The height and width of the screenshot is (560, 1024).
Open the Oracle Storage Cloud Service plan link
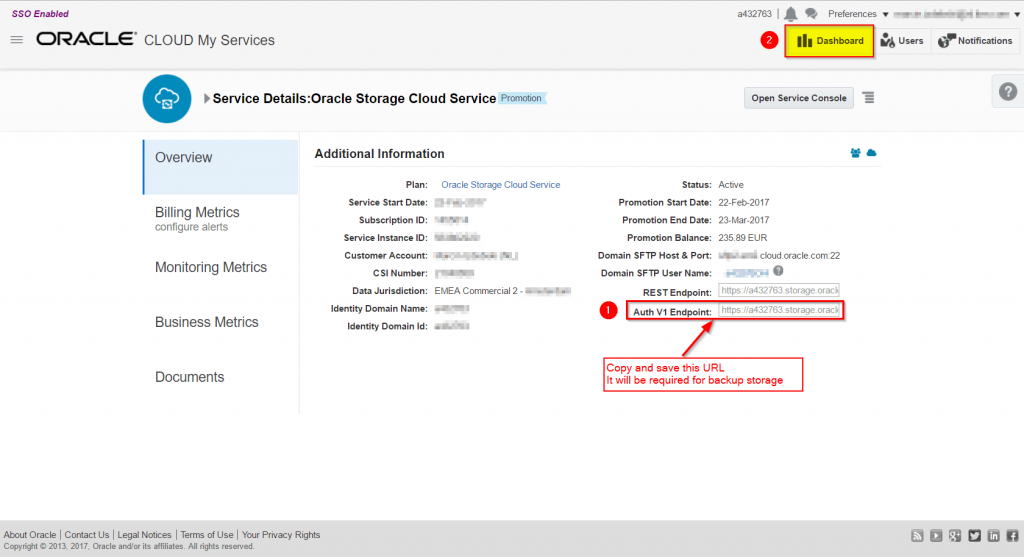(500, 185)
